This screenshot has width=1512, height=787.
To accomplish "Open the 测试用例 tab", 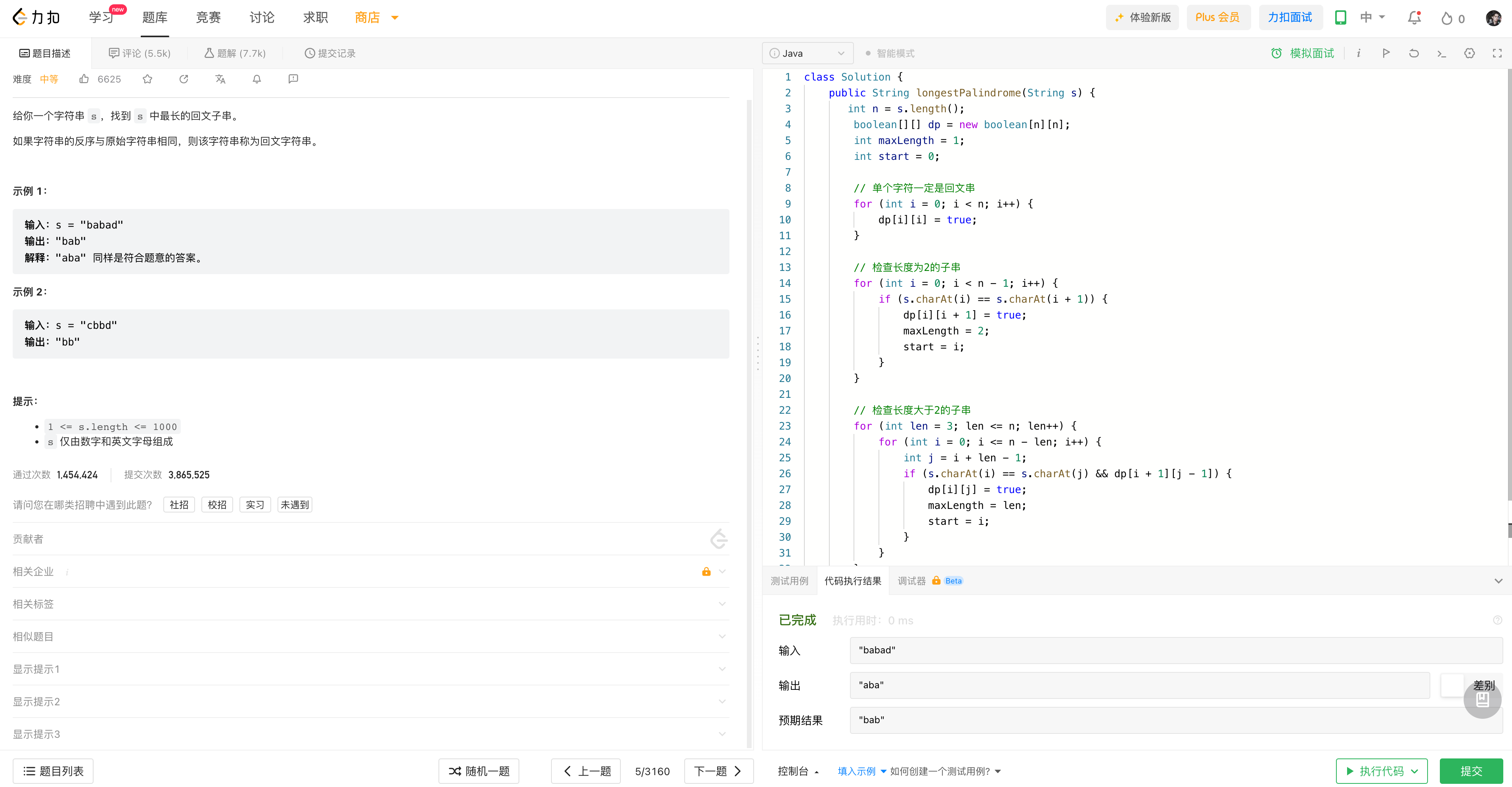I will (x=789, y=581).
